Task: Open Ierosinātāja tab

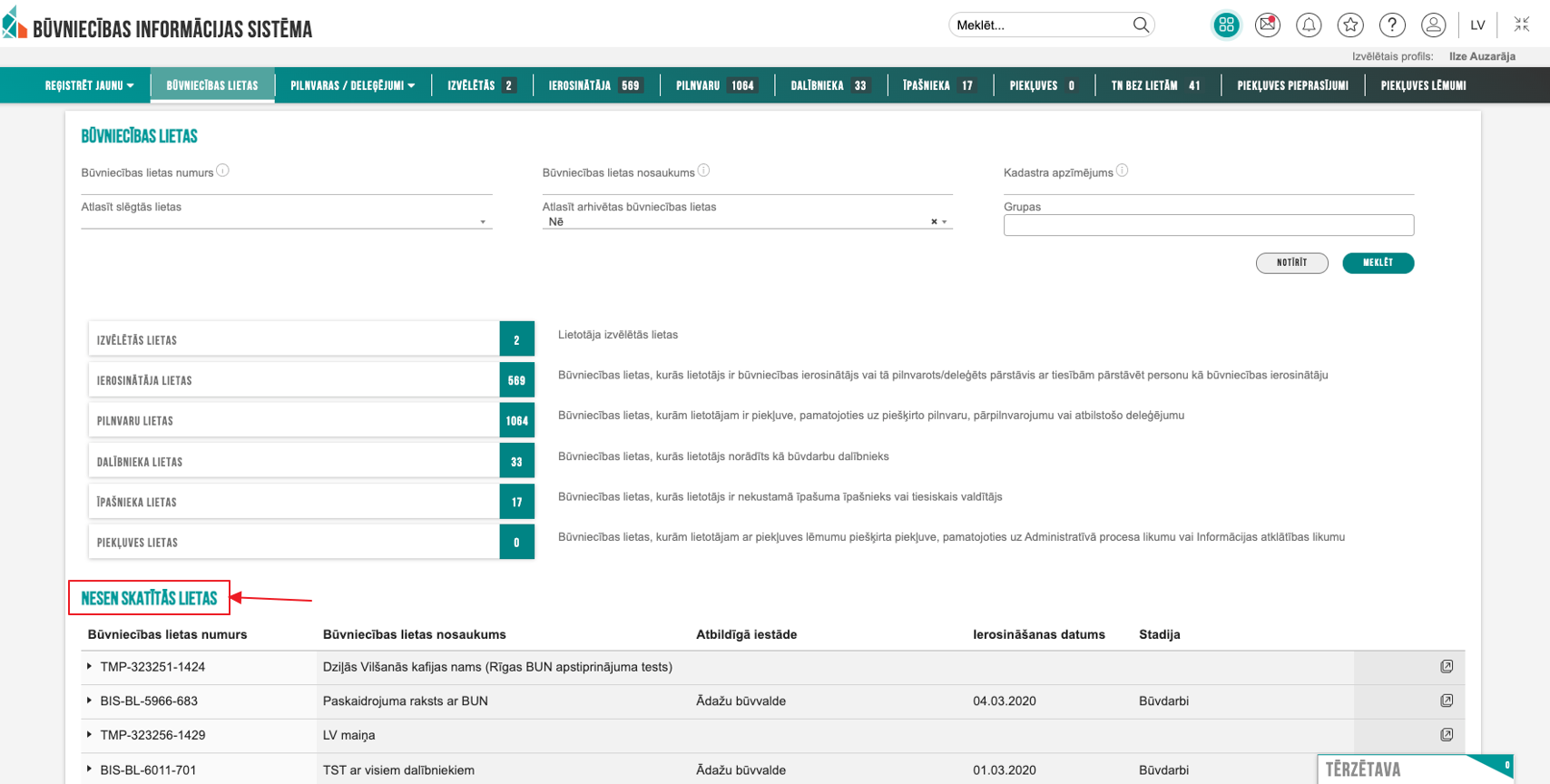Action: point(594,85)
